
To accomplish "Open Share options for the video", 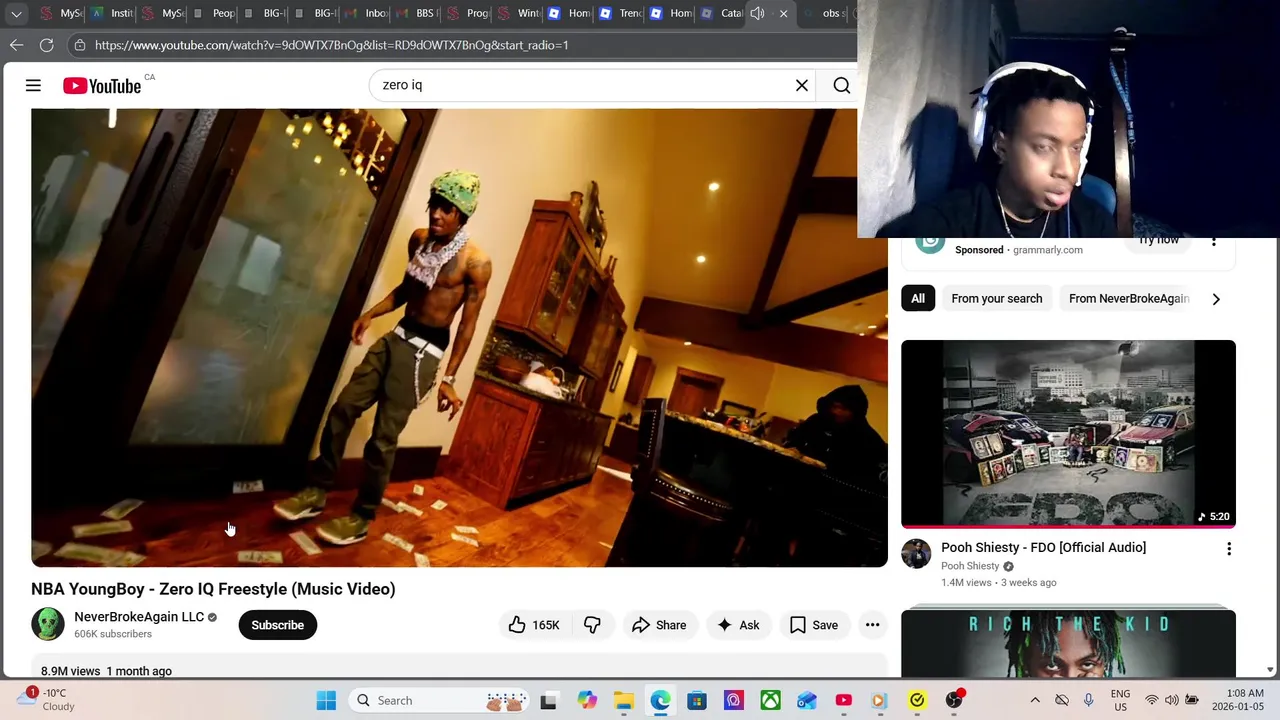I will pos(659,625).
